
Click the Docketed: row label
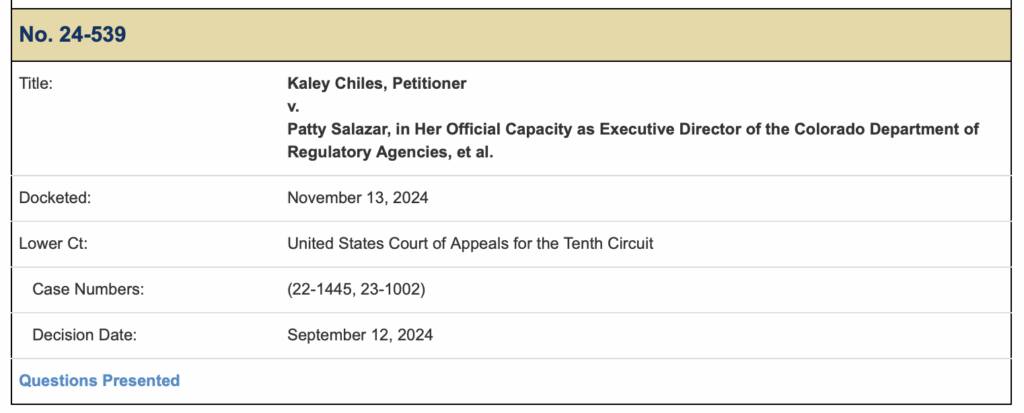coord(55,197)
